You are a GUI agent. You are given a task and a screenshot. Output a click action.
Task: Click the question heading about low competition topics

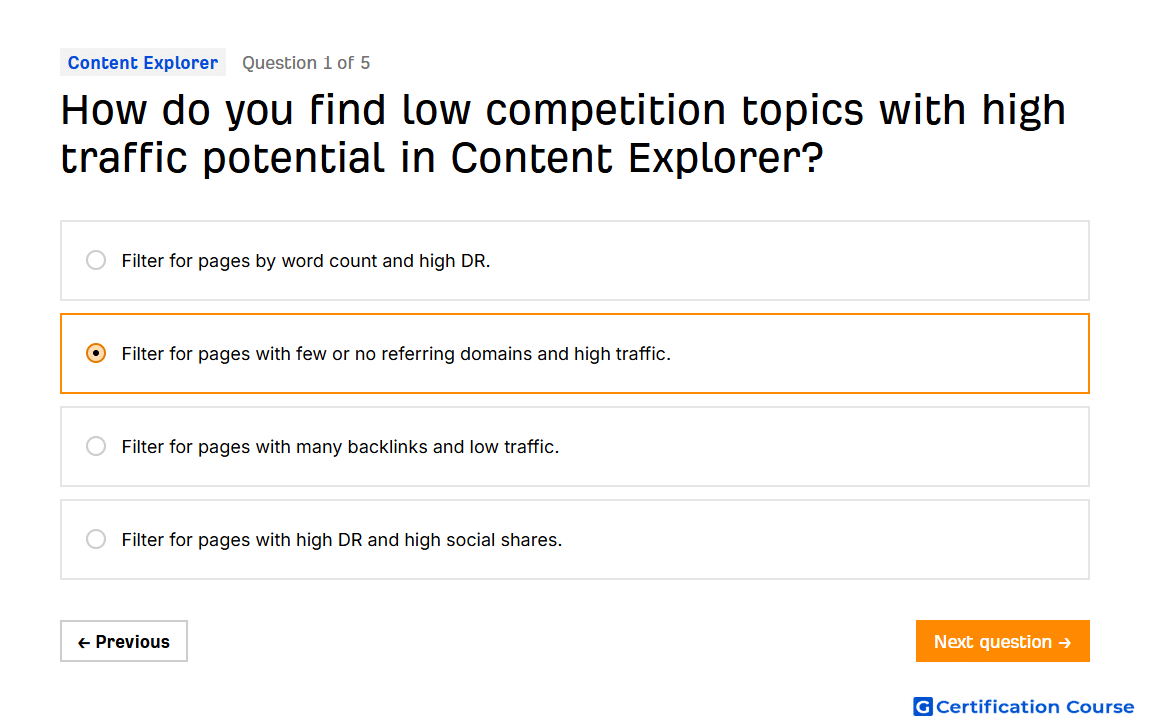563,134
